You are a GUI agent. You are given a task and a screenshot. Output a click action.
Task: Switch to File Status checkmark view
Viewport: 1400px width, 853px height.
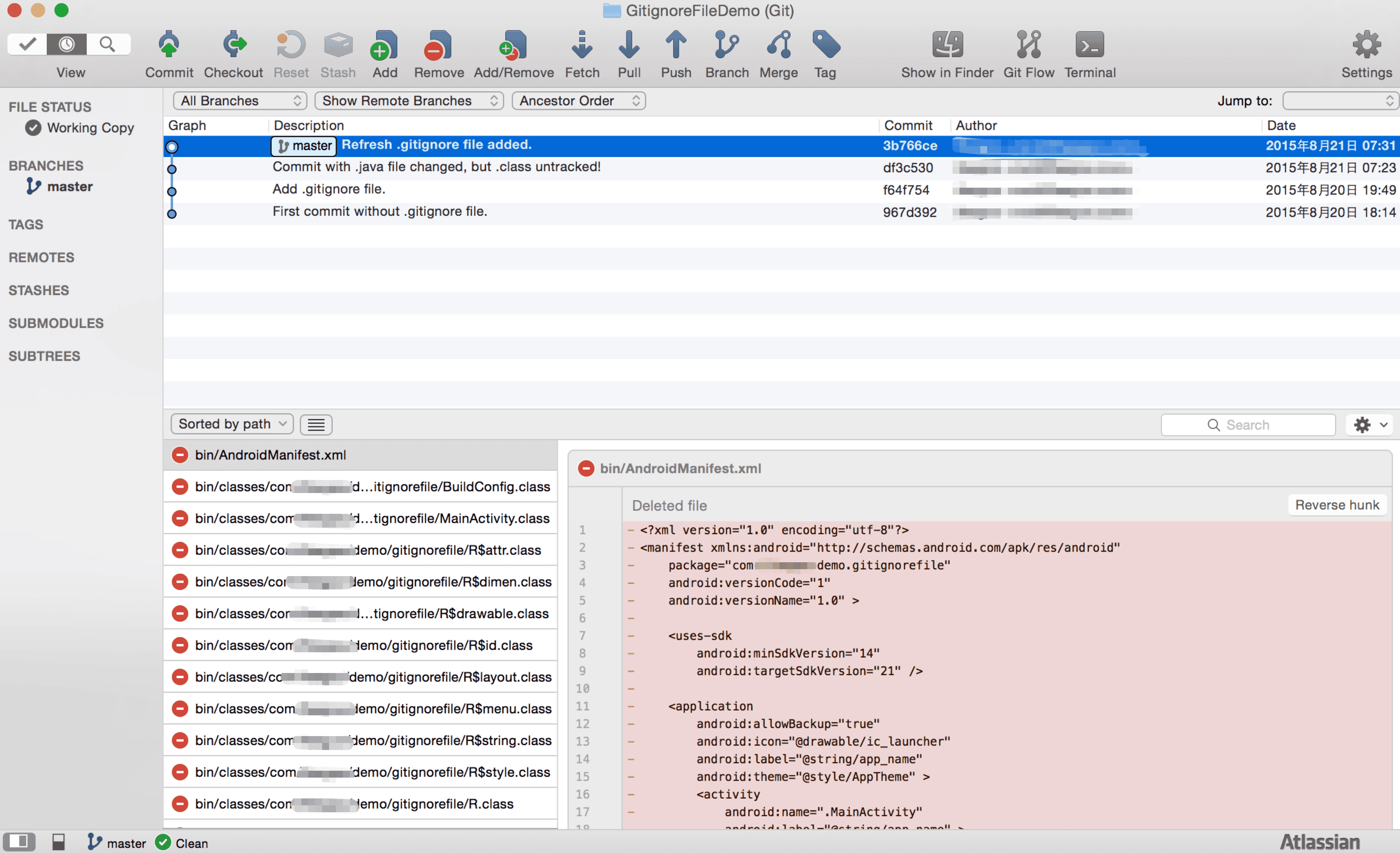click(x=27, y=44)
